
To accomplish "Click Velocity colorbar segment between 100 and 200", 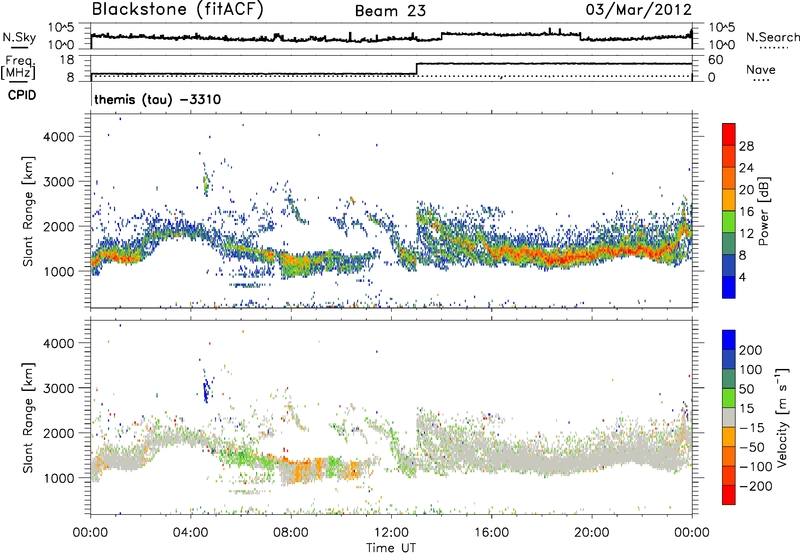I will click(x=729, y=360).
